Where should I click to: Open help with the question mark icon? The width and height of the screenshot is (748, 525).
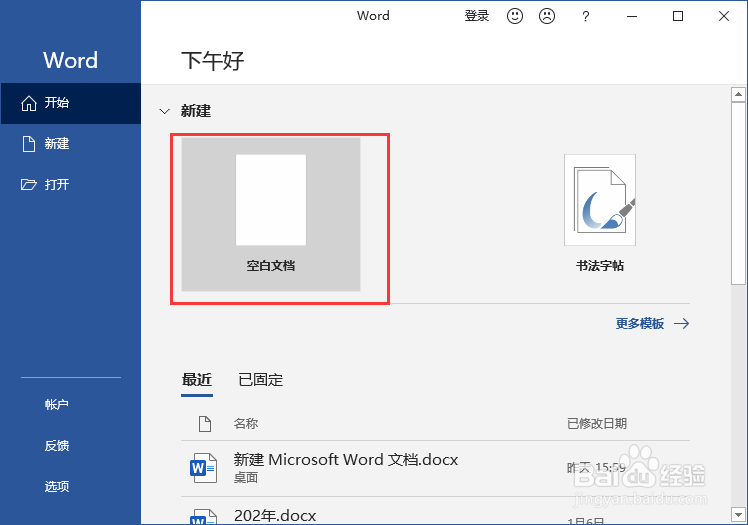pyautogui.click(x=585, y=17)
